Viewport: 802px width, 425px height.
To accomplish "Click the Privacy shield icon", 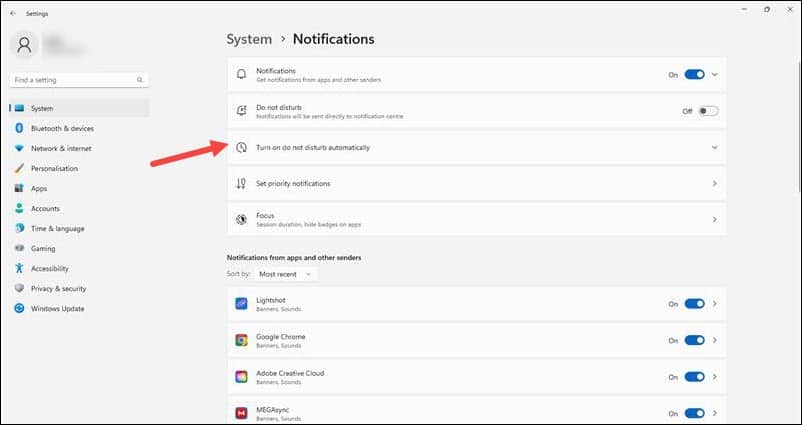I will point(19,288).
